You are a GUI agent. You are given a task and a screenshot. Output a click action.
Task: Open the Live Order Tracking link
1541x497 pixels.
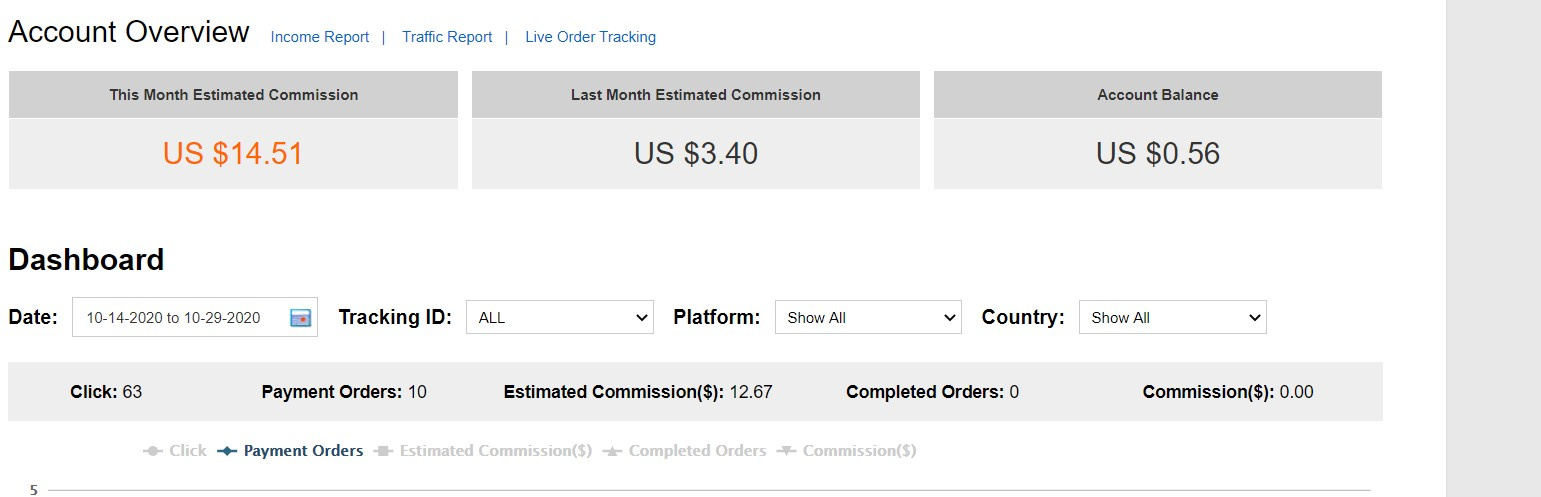590,37
